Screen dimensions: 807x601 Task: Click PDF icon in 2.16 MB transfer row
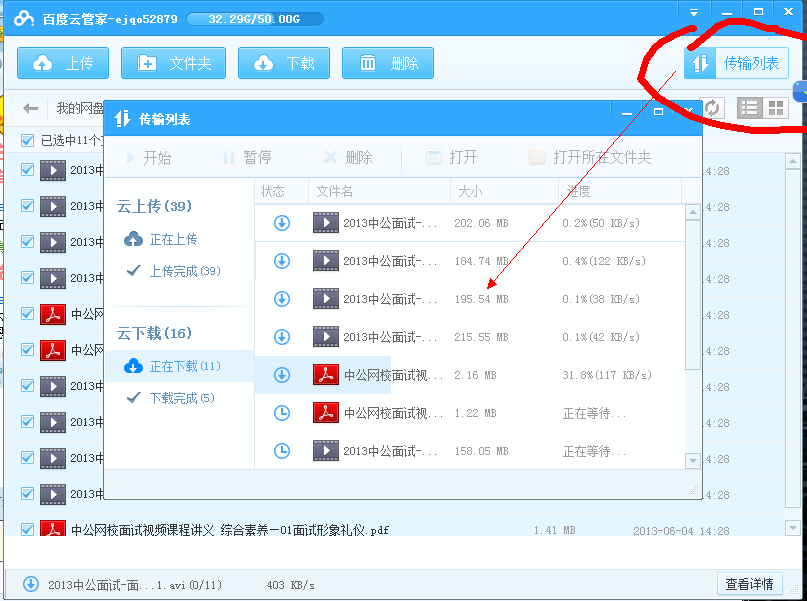(x=326, y=375)
